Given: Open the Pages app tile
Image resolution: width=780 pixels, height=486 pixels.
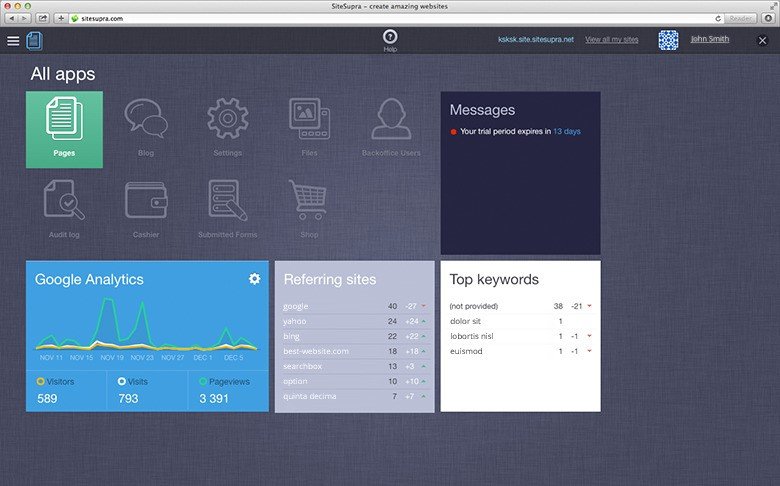Looking at the screenshot, I should tap(64, 129).
